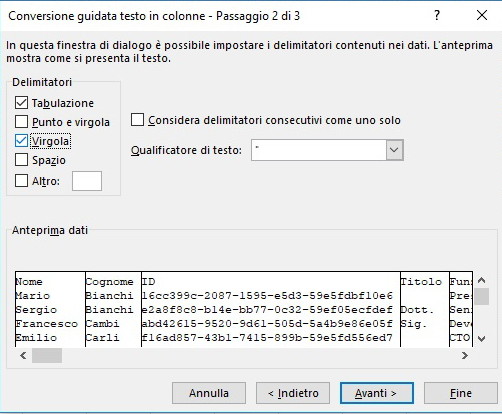
Task: Click the vertical scrollbar thumb in preview
Action: (x=481, y=296)
